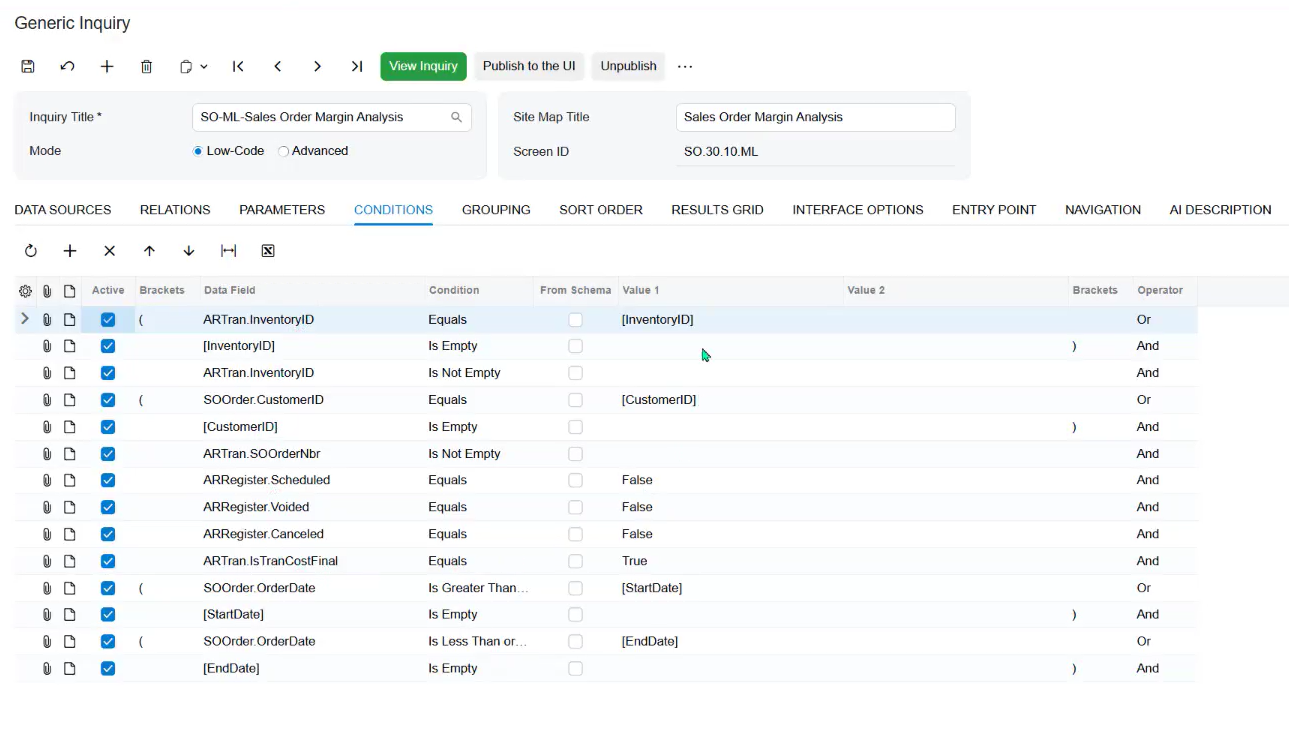Move condition row down
Screen dimensions: 1289x747
pyautogui.click(x=189, y=251)
